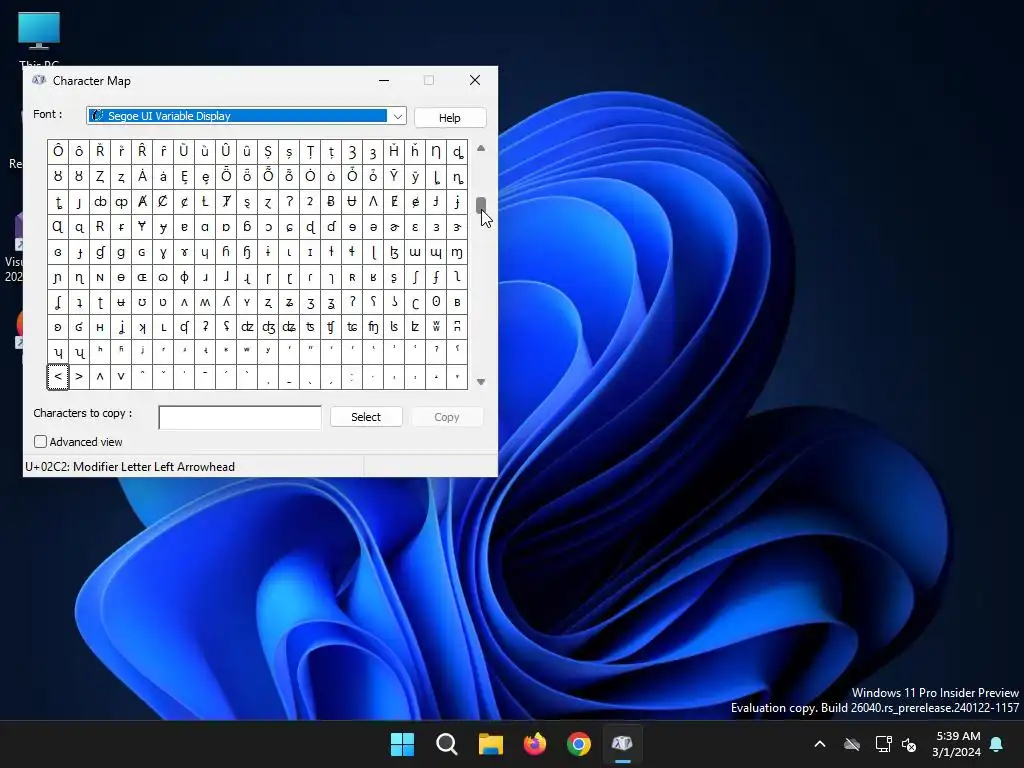Click the grayed-out Copy button
The image size is (1024, 768).
tap(447, 417)
